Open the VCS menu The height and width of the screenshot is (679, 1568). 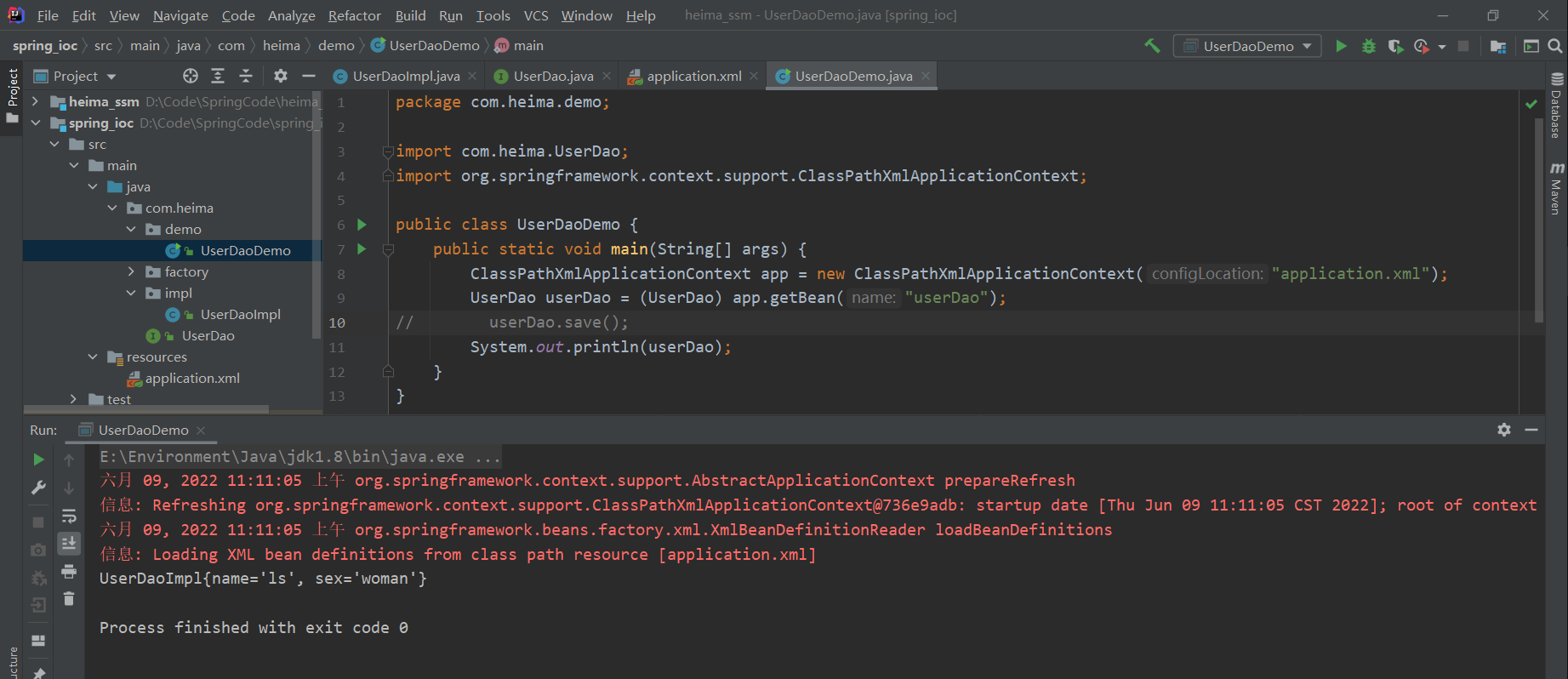click(x=536, y=15)
